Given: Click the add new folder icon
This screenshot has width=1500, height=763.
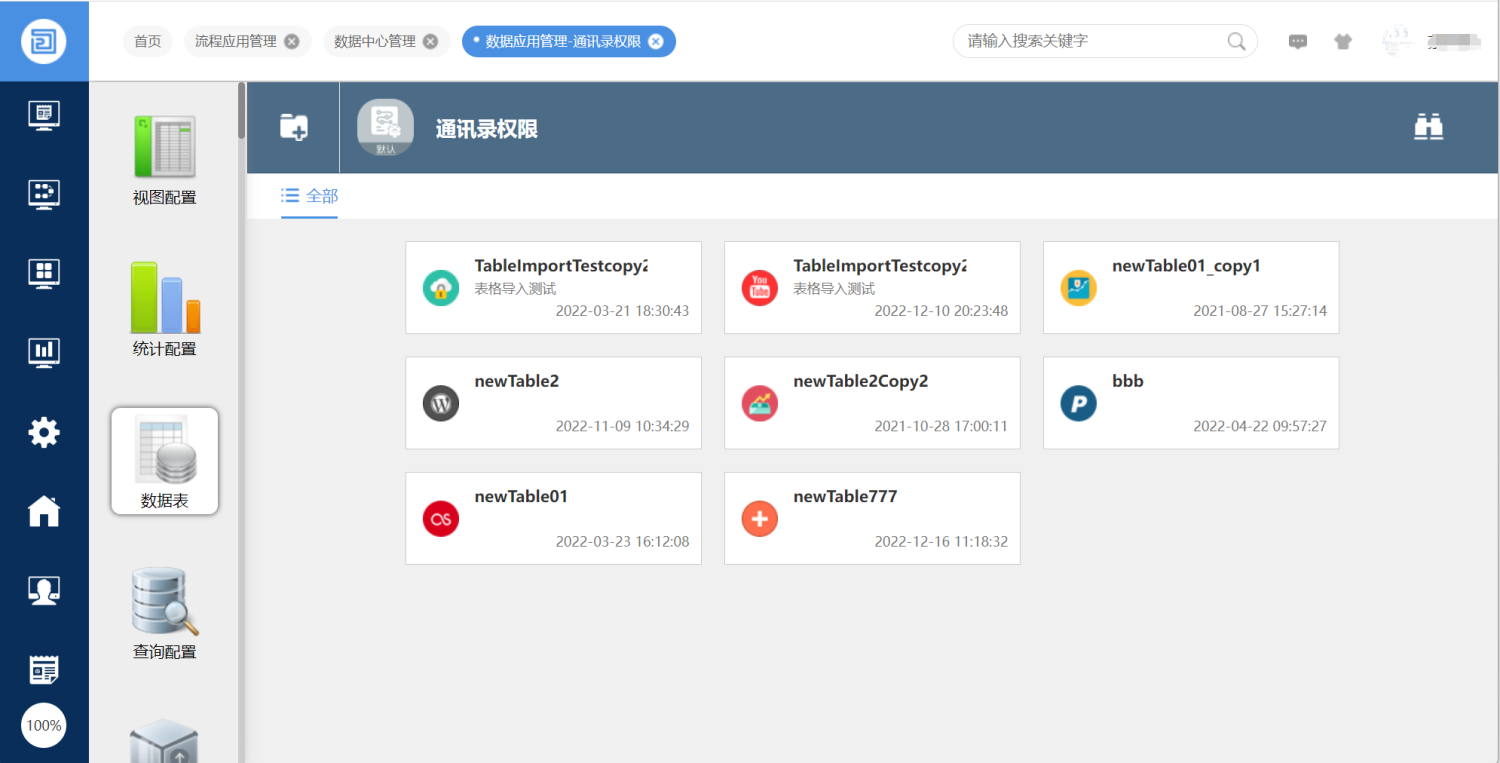Looking at the screenshot, I should (294, 127).
